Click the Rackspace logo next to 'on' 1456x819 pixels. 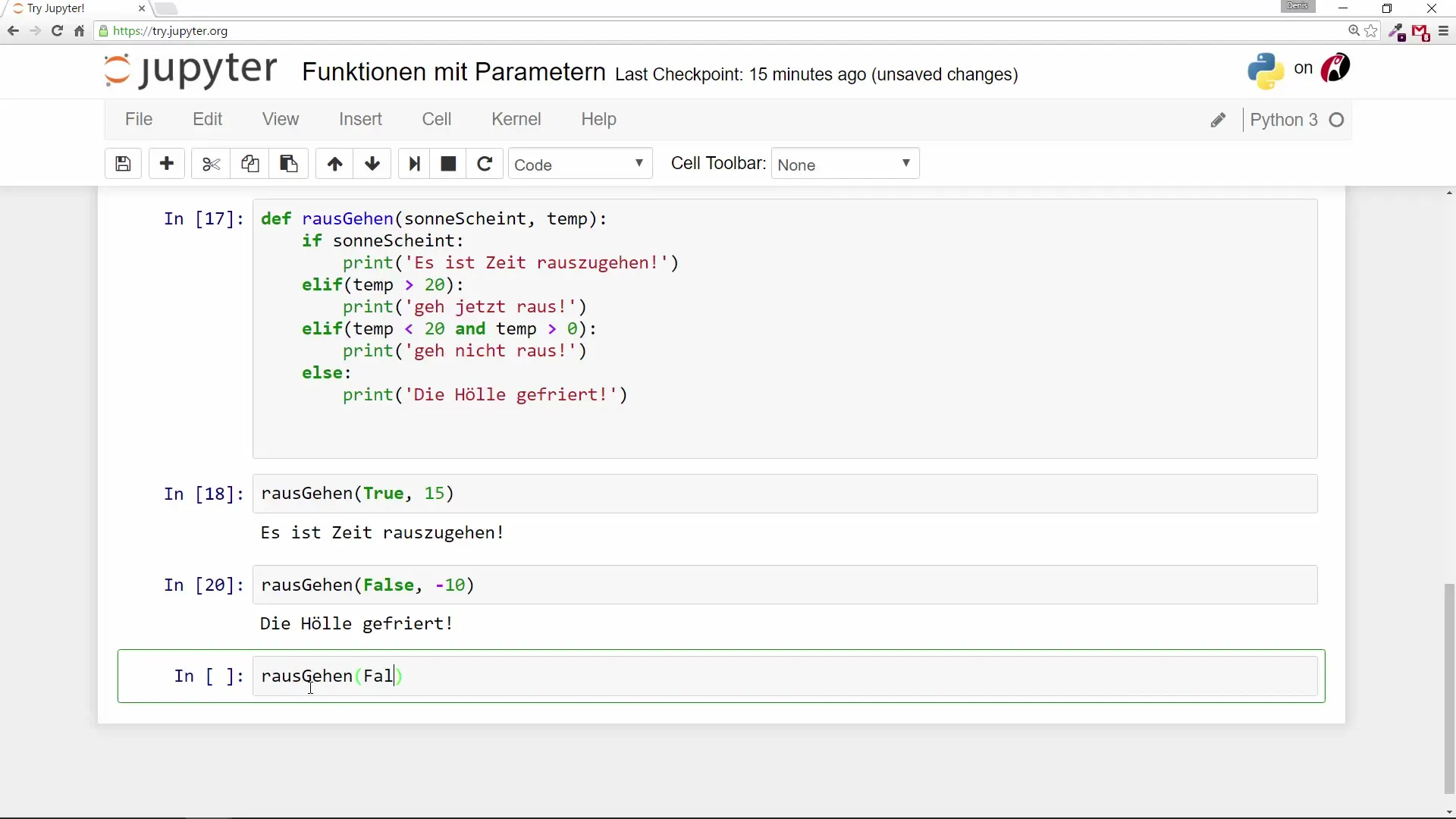1335,68
